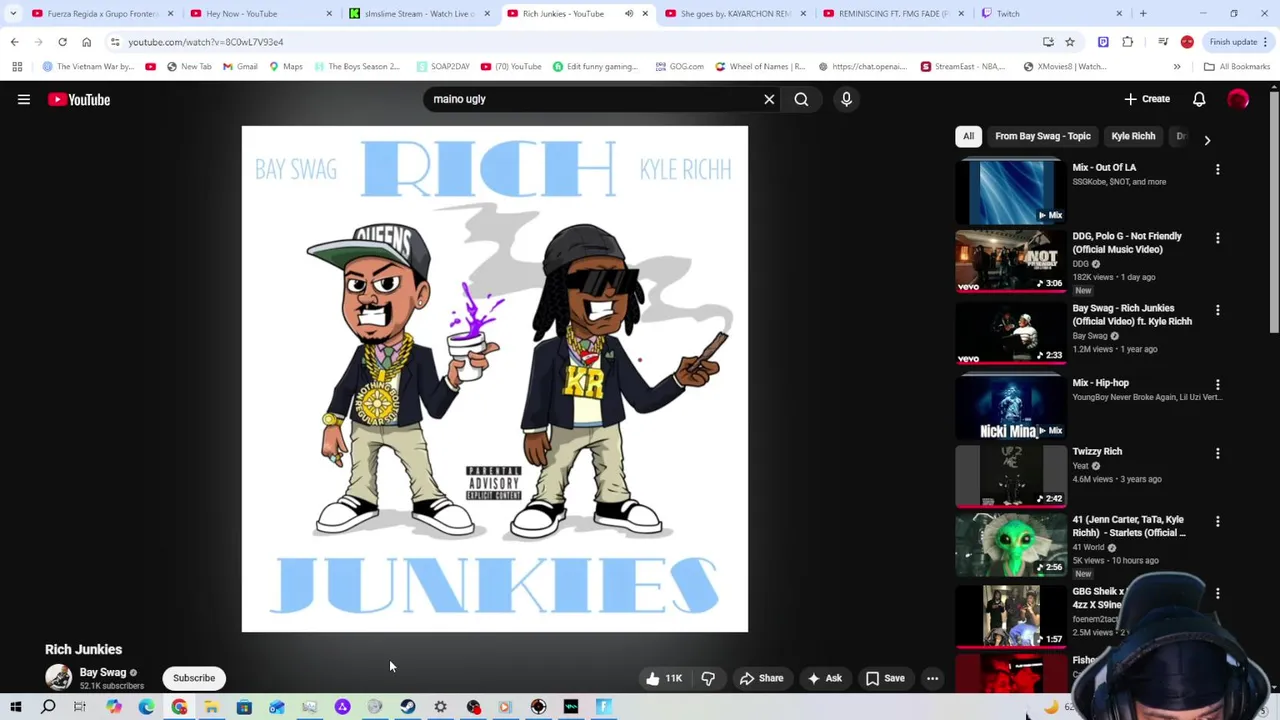
Task: Like the Rich Junkies video
Action: coord(664,678)
